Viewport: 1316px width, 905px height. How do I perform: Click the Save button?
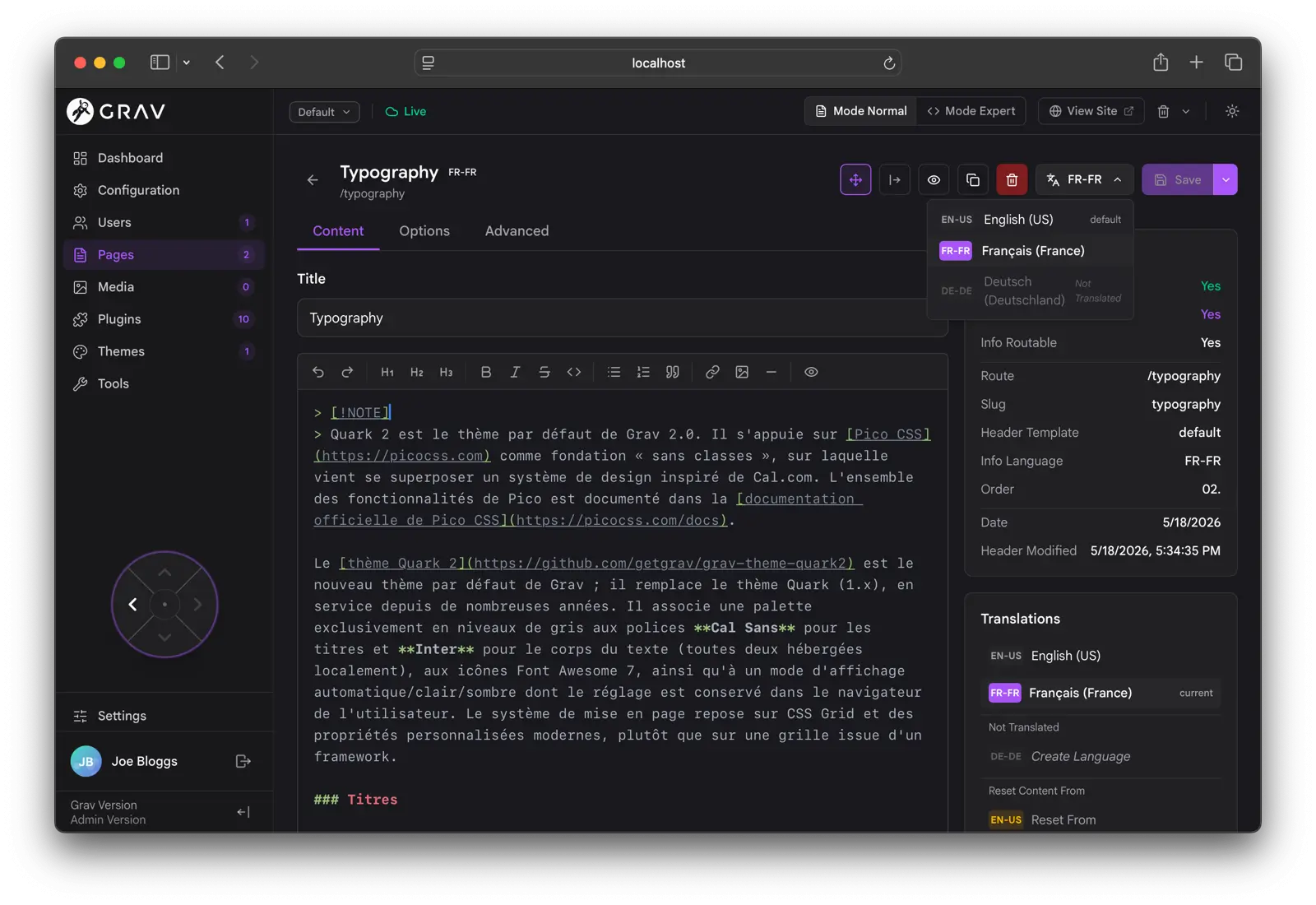(x=1177, y=179)
